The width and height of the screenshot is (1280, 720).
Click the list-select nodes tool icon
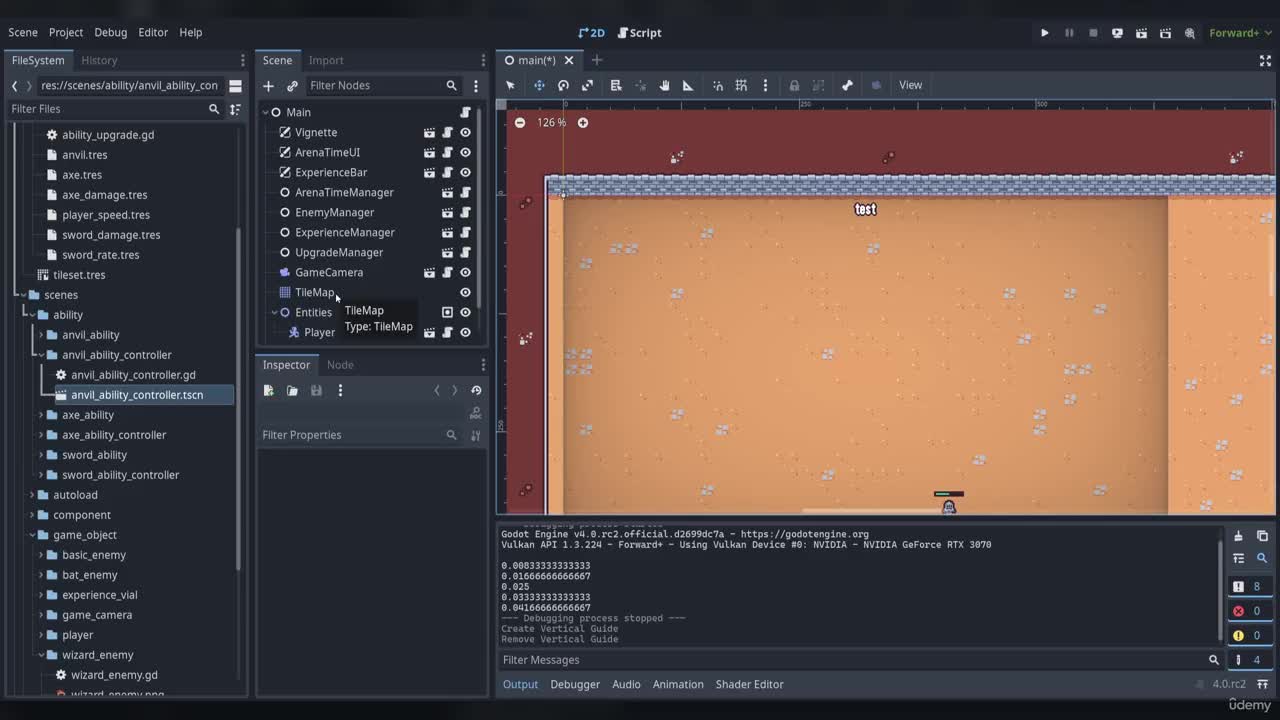[616, 85]
